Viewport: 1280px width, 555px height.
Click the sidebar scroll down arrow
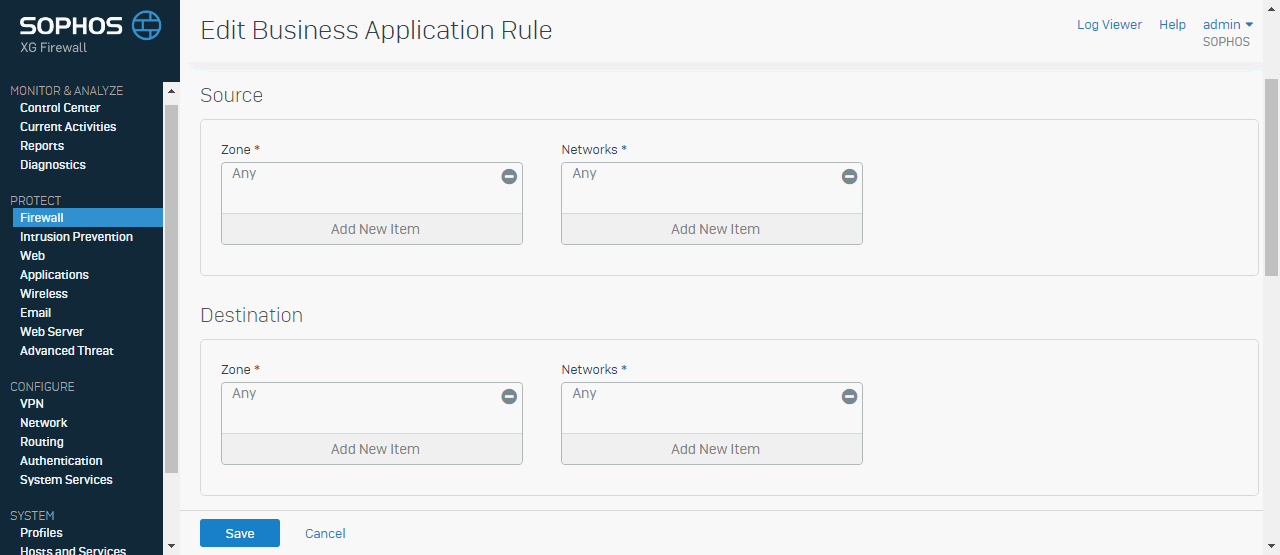pyautogui.click(x=171, y=546)
